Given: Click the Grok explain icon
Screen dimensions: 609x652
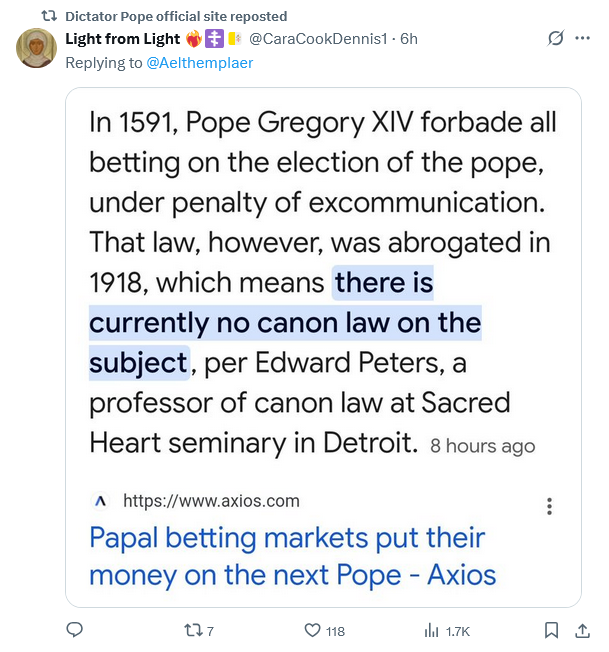Looking at the screenshot, I should pos(555,39).
